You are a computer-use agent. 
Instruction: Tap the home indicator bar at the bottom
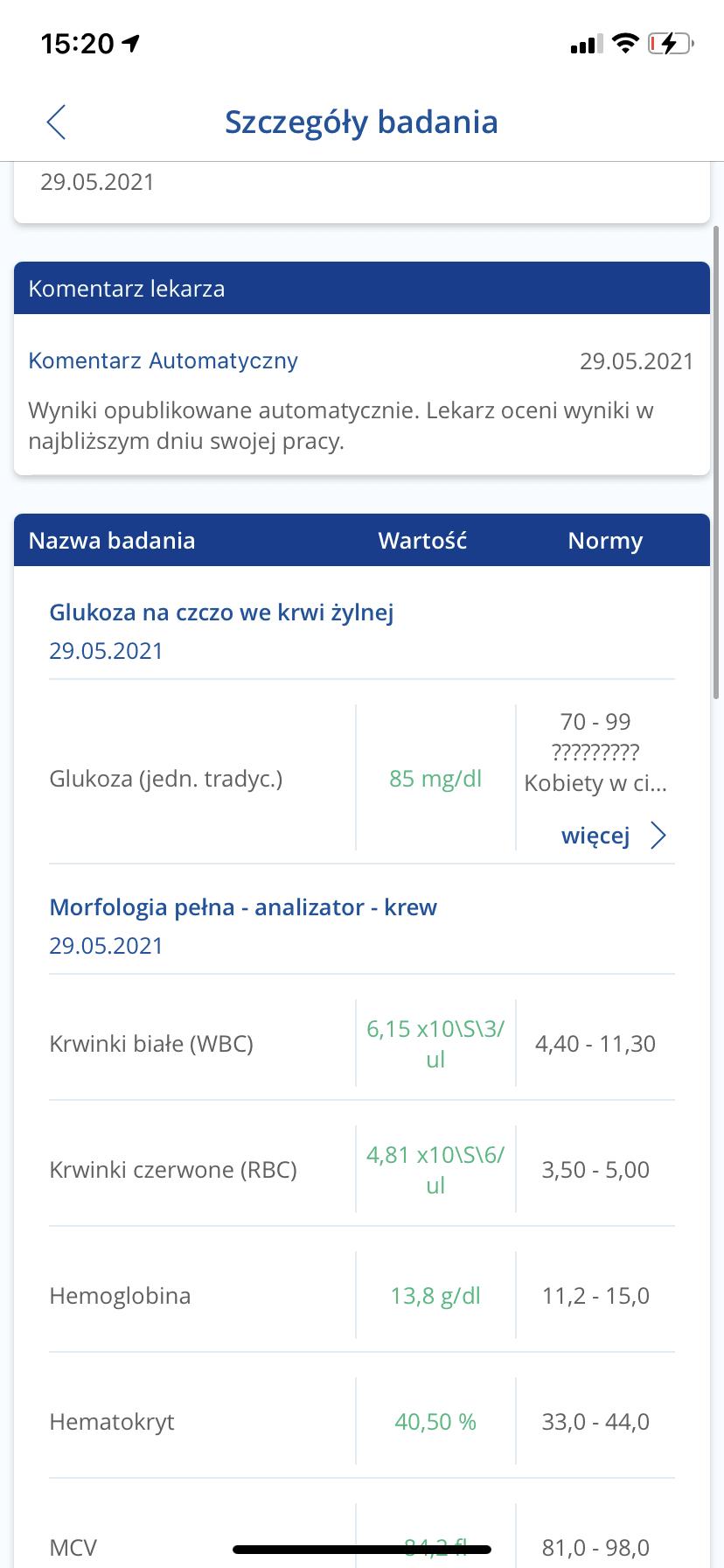pos(362,1550)
